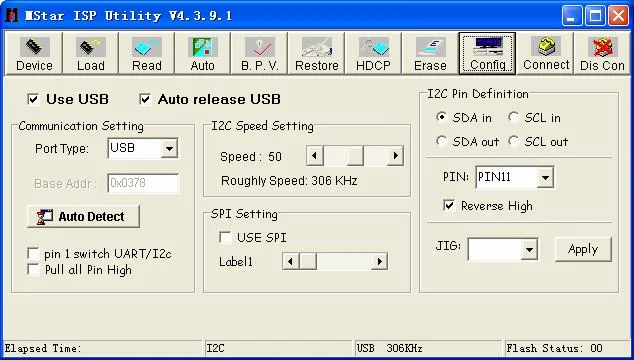634x360 pixels.
Task: Enable Pull all Pin High option
Action: pyautogui.click(x=33, y=269)
